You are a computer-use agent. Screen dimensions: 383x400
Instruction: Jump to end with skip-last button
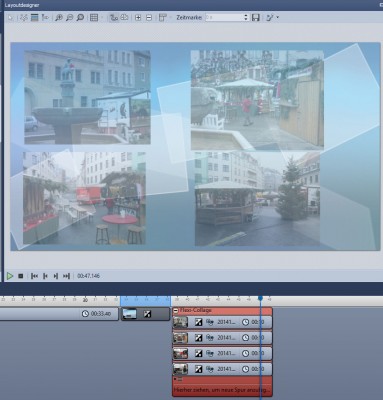(66, 276)
